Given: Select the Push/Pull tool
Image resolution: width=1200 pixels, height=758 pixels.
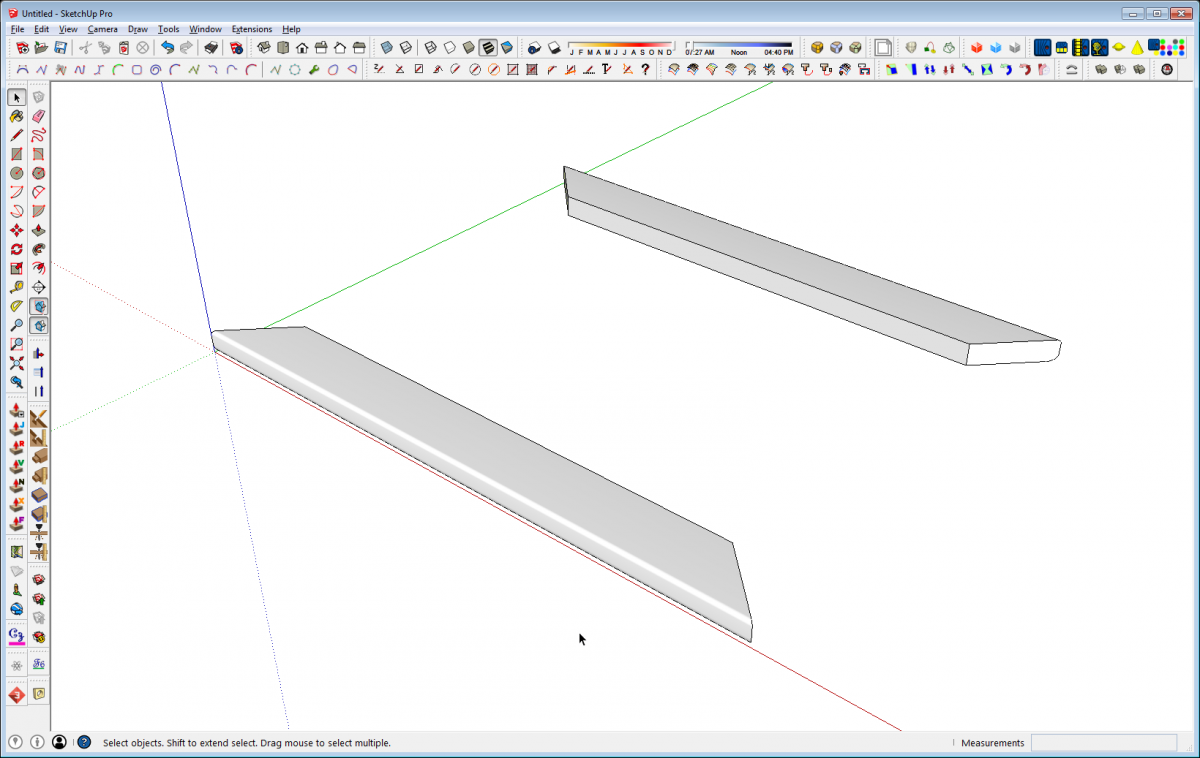Looking at the screenshot, I should click(x=39, y=230).
